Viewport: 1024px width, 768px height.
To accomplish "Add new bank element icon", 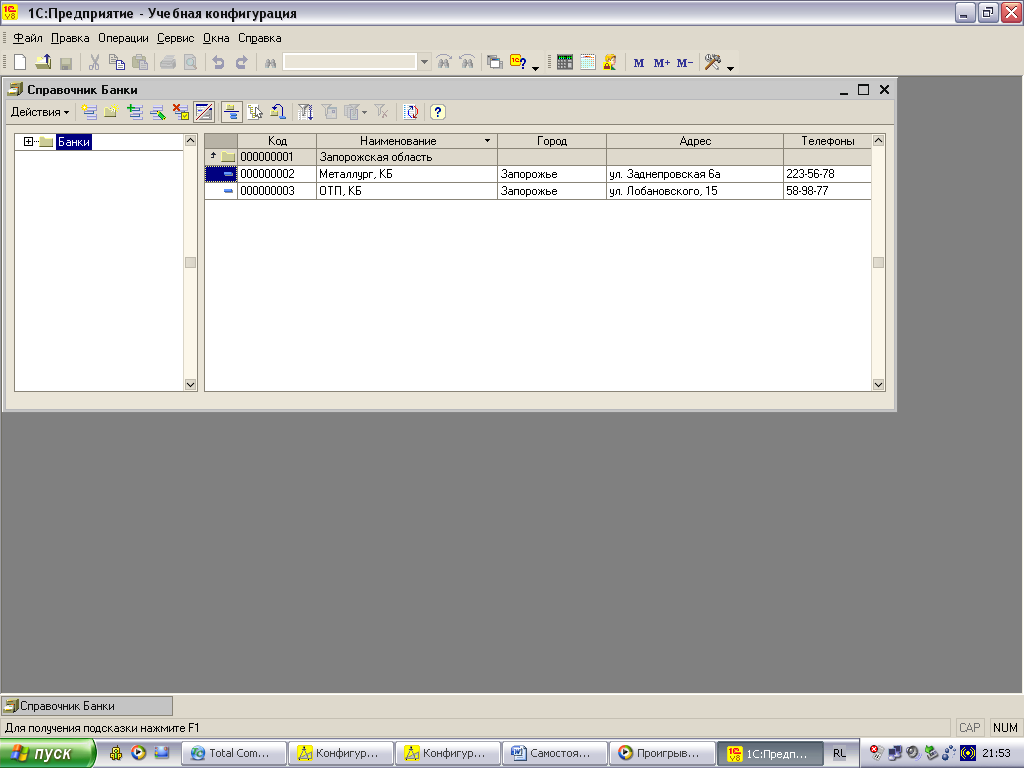I will point(89,112).
